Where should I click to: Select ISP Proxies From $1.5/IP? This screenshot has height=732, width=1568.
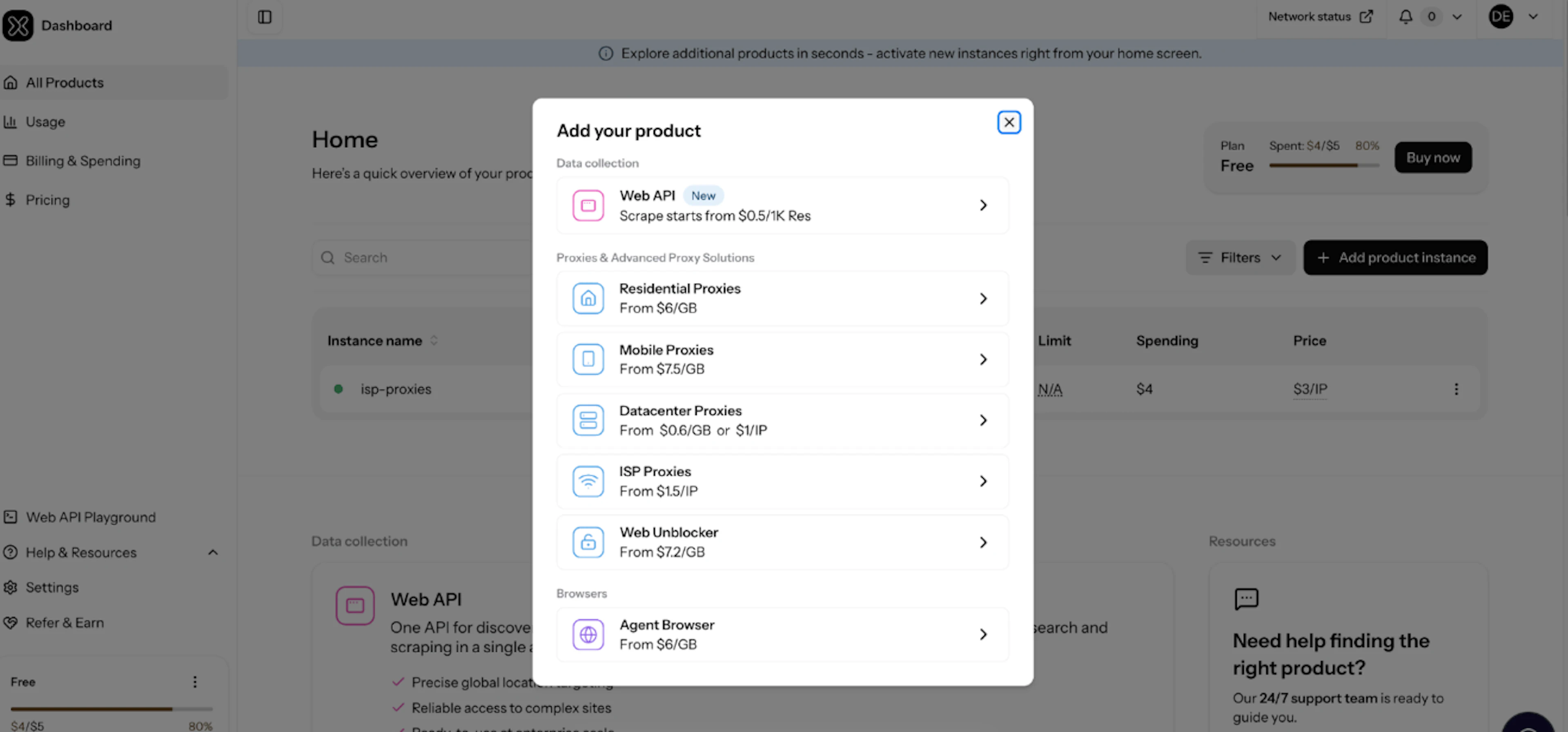pos(782,481)
